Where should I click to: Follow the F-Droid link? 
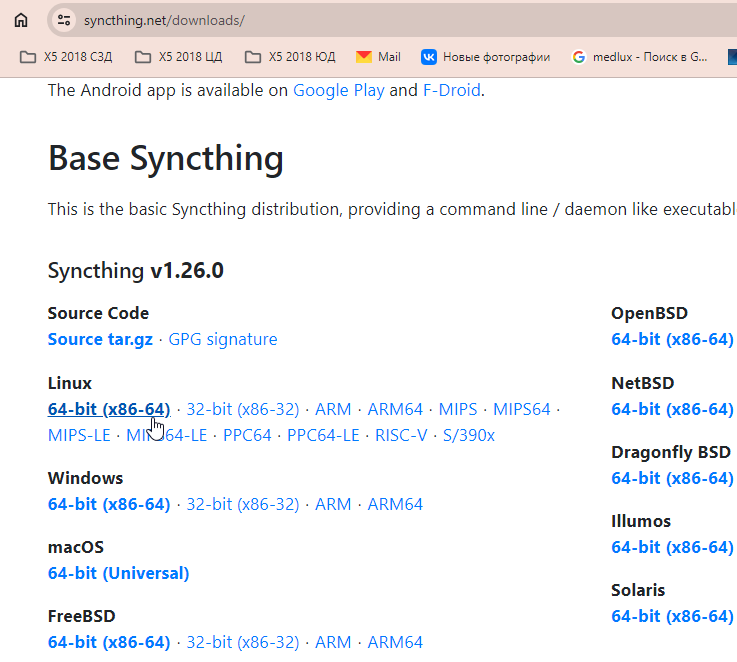452,90
